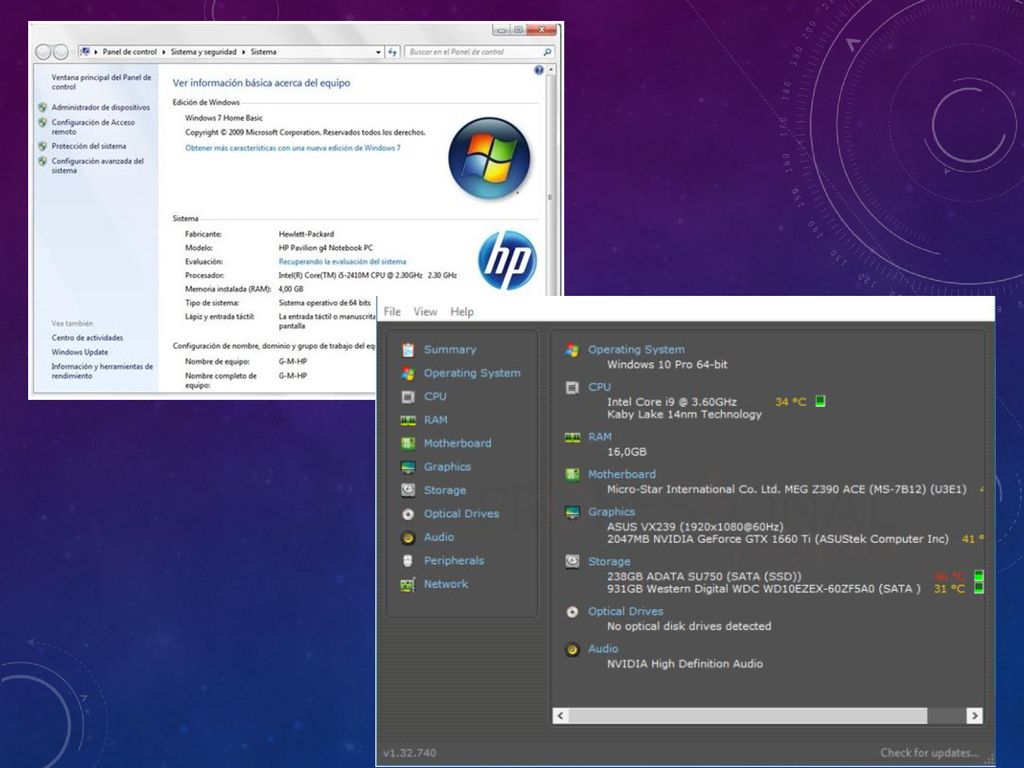
Task: Click the blue help question-mark icon in System window
Action: click(x=539, y=71)
